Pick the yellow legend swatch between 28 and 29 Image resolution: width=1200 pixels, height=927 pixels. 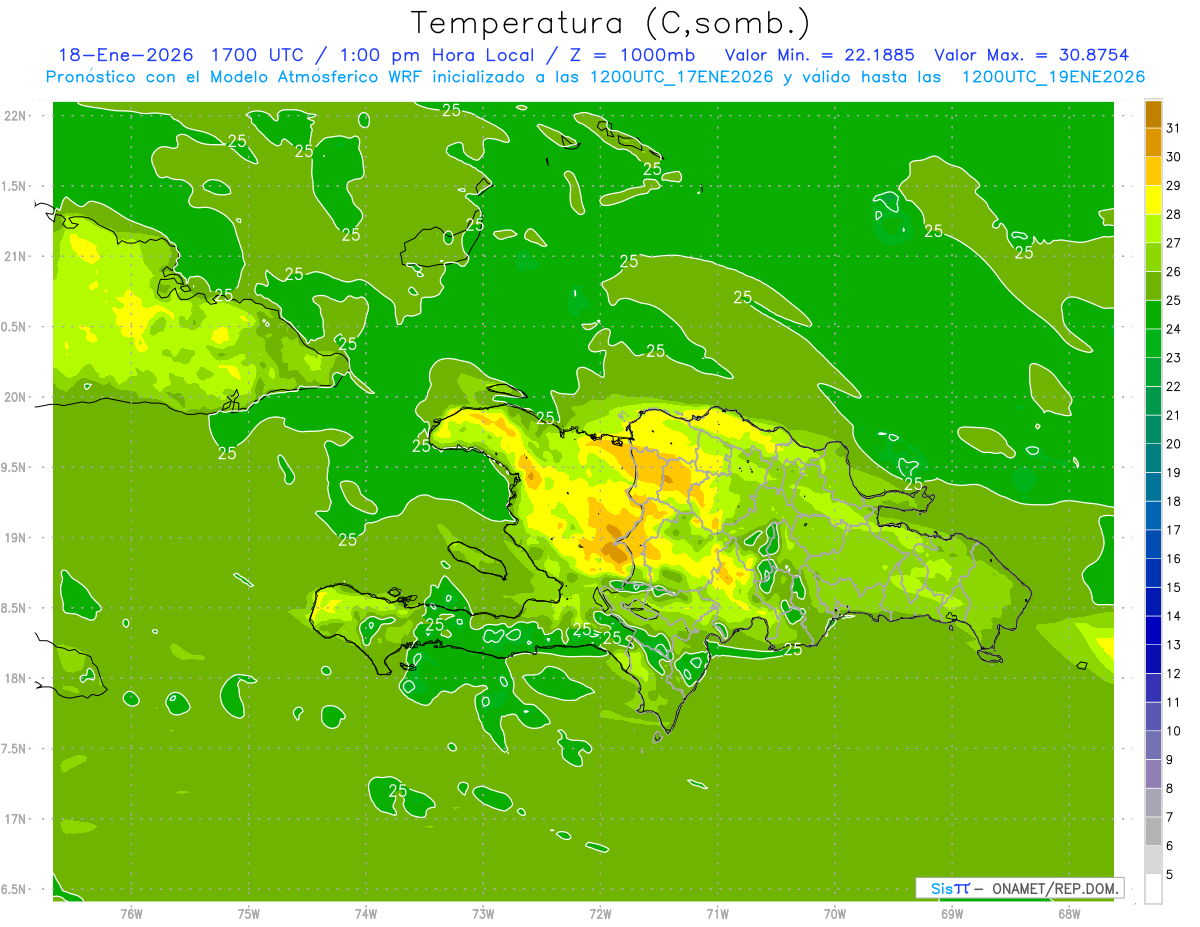1153,200
